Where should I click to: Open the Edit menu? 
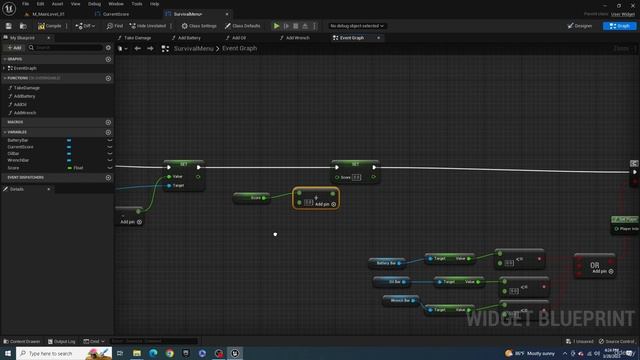tap(40, 4)
